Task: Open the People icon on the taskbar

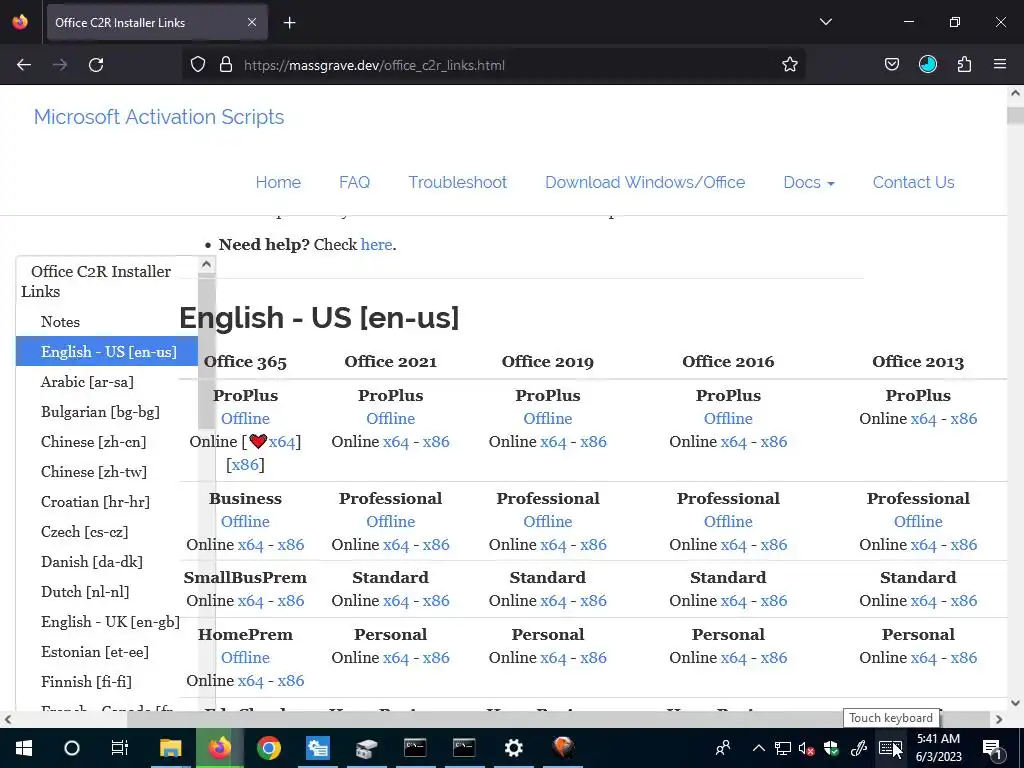Action: click(722, 748)
